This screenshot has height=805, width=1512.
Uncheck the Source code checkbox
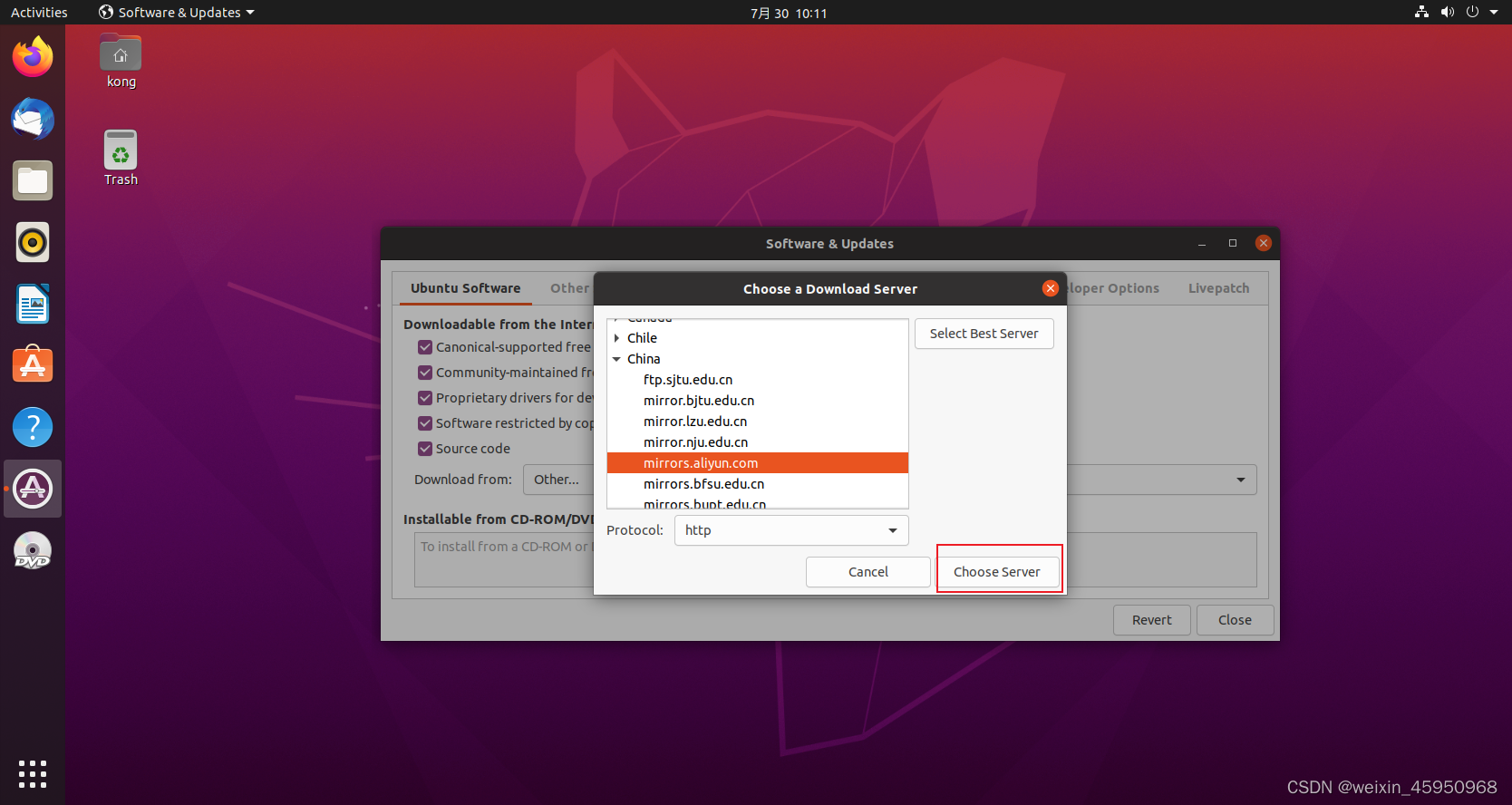[x=425, y=449]
